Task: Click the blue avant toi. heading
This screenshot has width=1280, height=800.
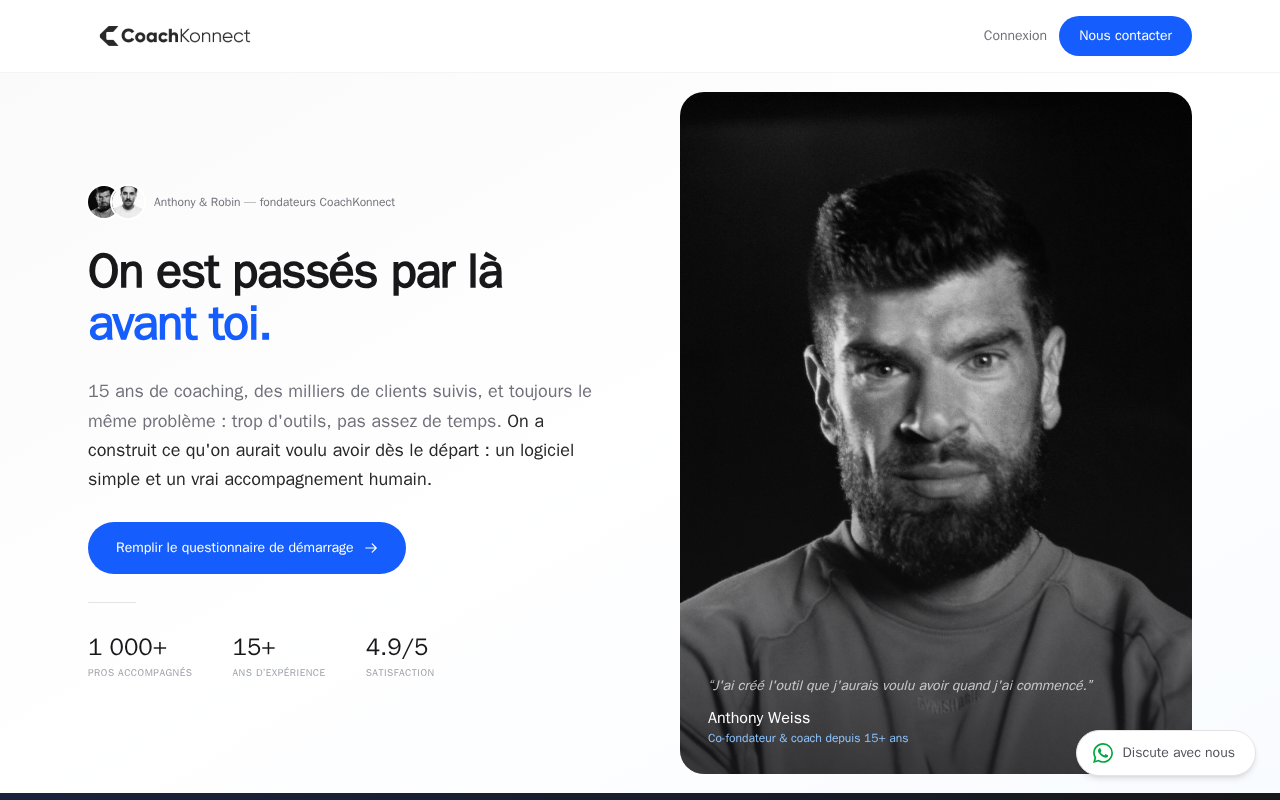Action: click(x=180, y=323)
